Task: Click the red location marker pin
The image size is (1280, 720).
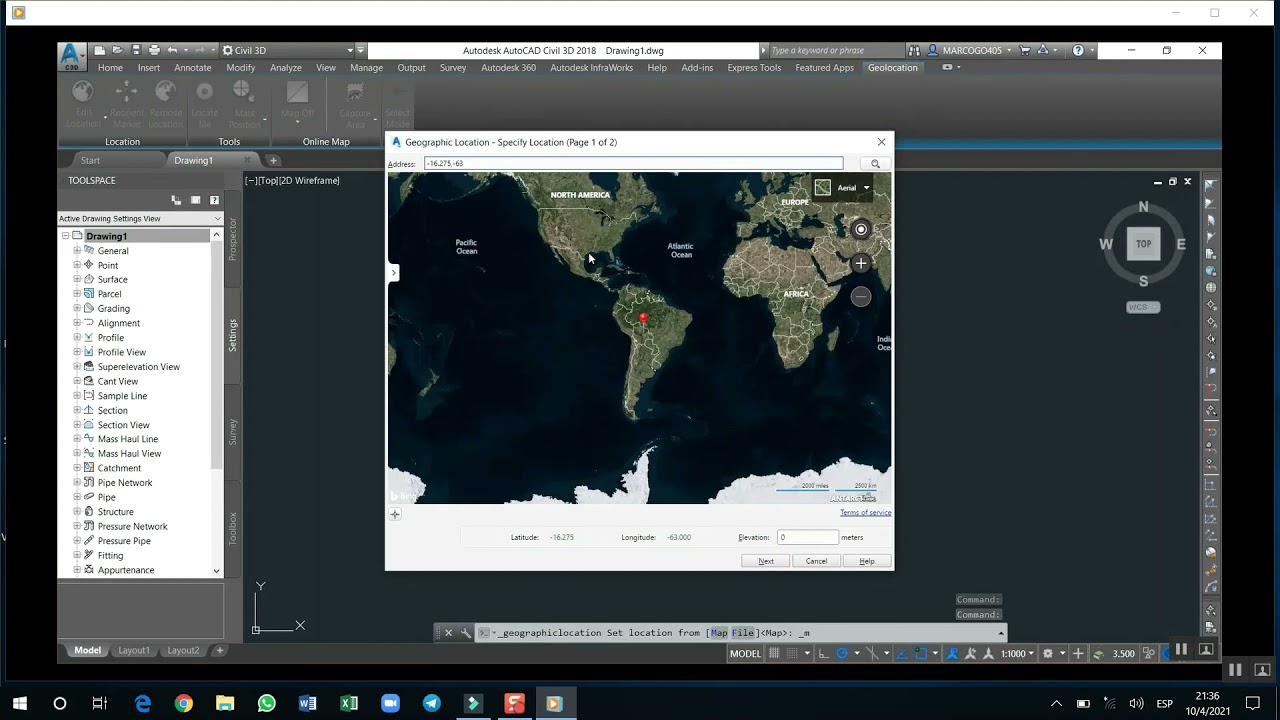Action: point(643,318)
